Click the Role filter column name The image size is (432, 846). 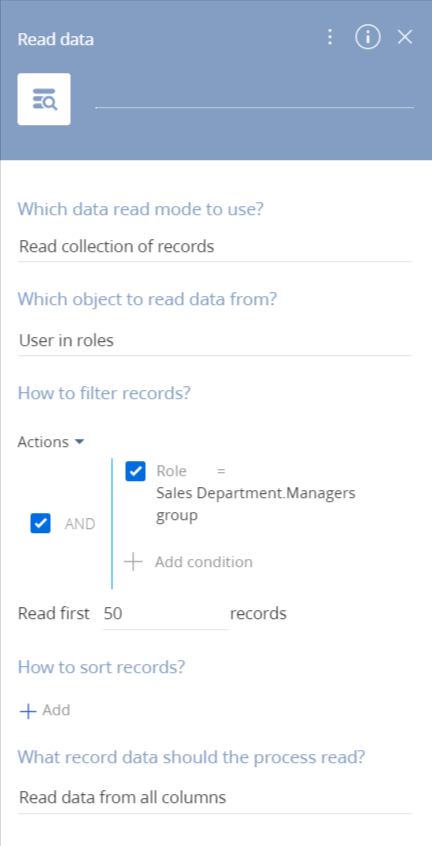[x=172, y=471]
